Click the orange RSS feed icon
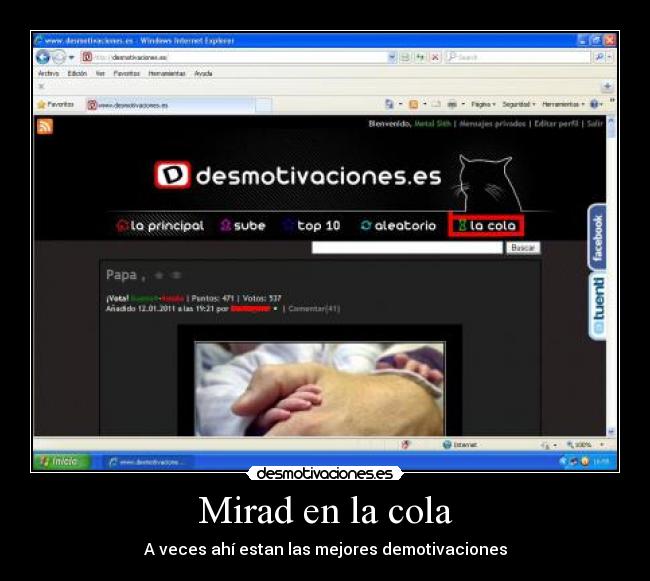The width and height of the screenshot is (650, 581). 45,126
